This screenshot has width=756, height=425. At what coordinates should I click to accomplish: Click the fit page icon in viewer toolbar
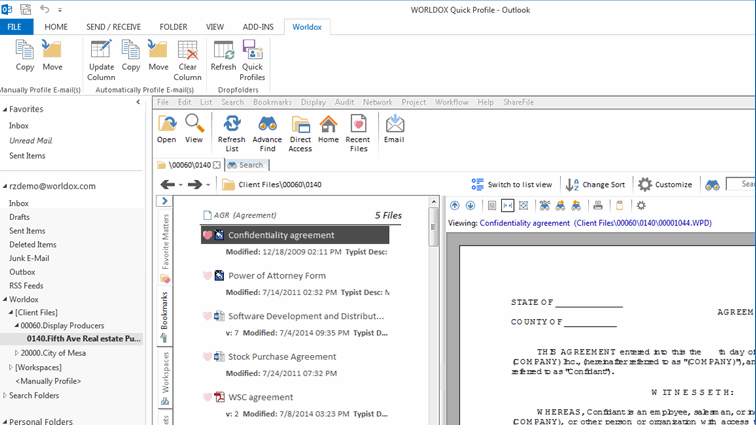click(524, 206)
